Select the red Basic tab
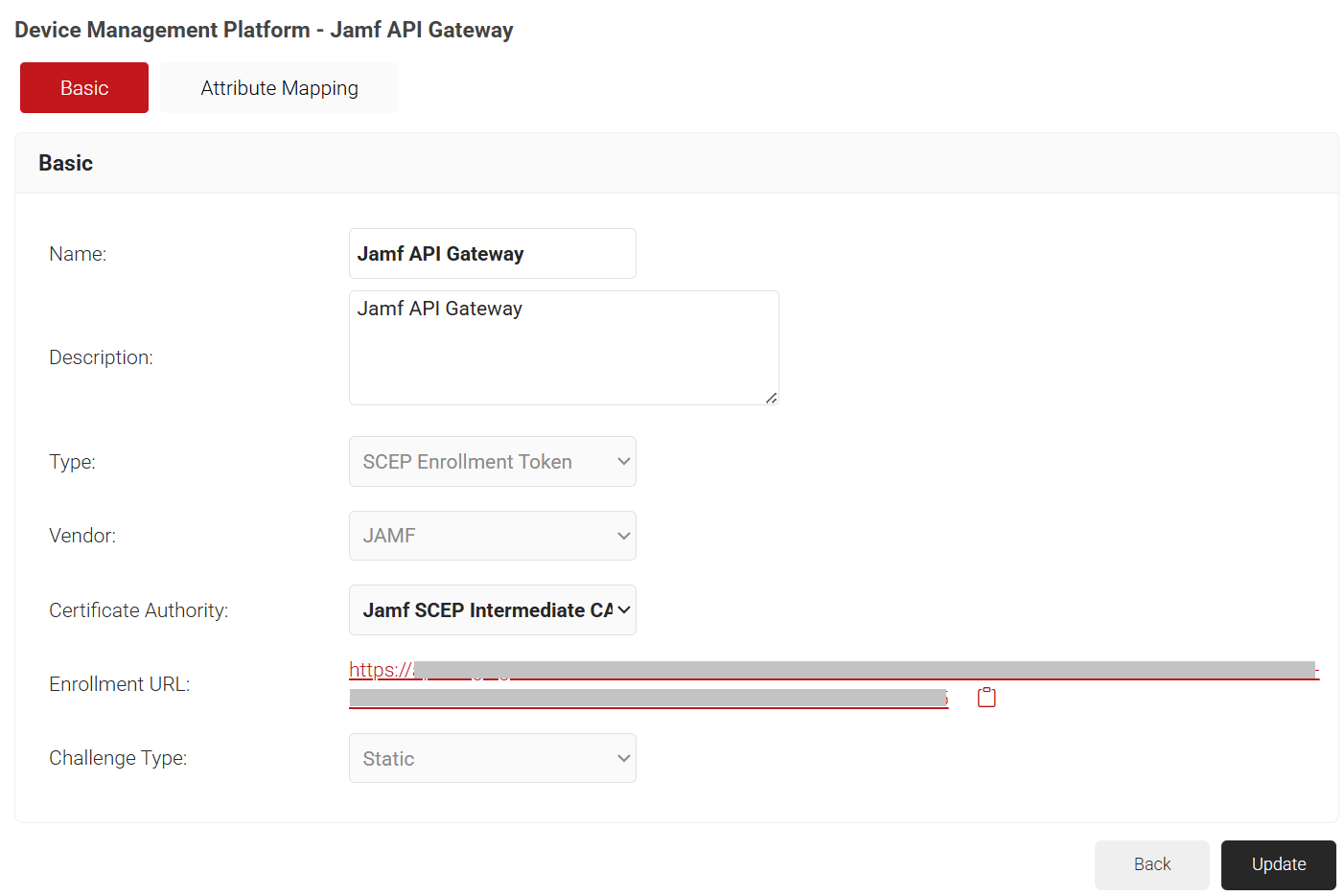The width and height of the screenshot is (1344, 896). [x=84, y=88]
